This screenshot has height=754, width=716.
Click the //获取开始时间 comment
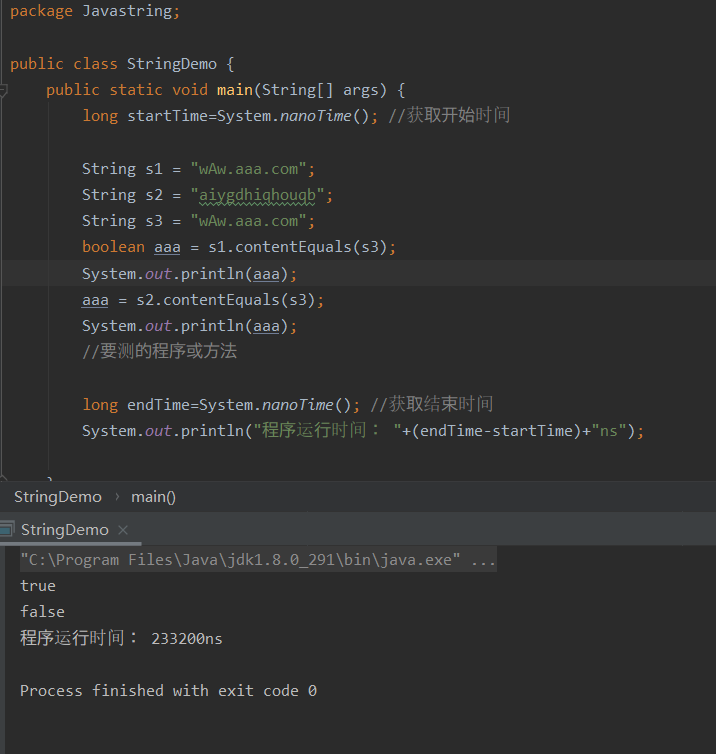pyautogui.click(x=449, y=115)
